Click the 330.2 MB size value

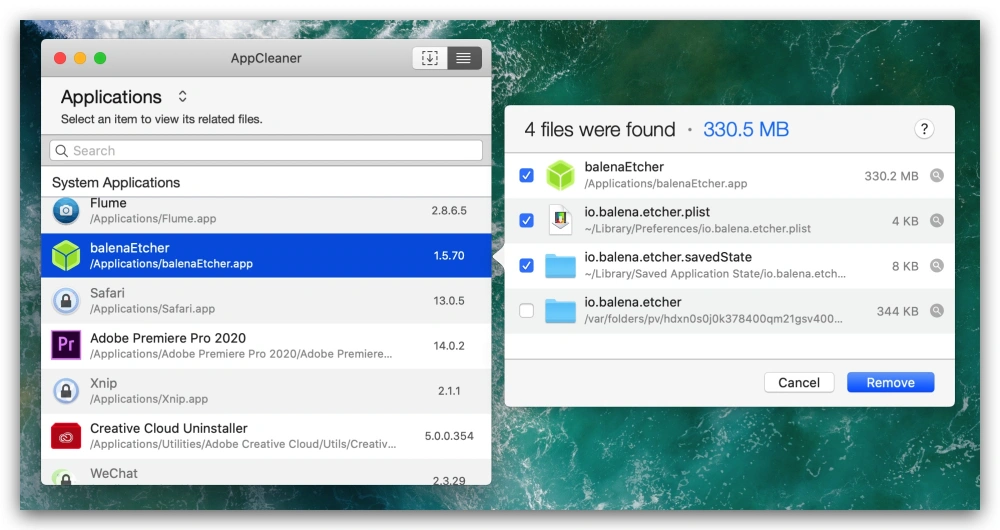[x=891, y=176]
